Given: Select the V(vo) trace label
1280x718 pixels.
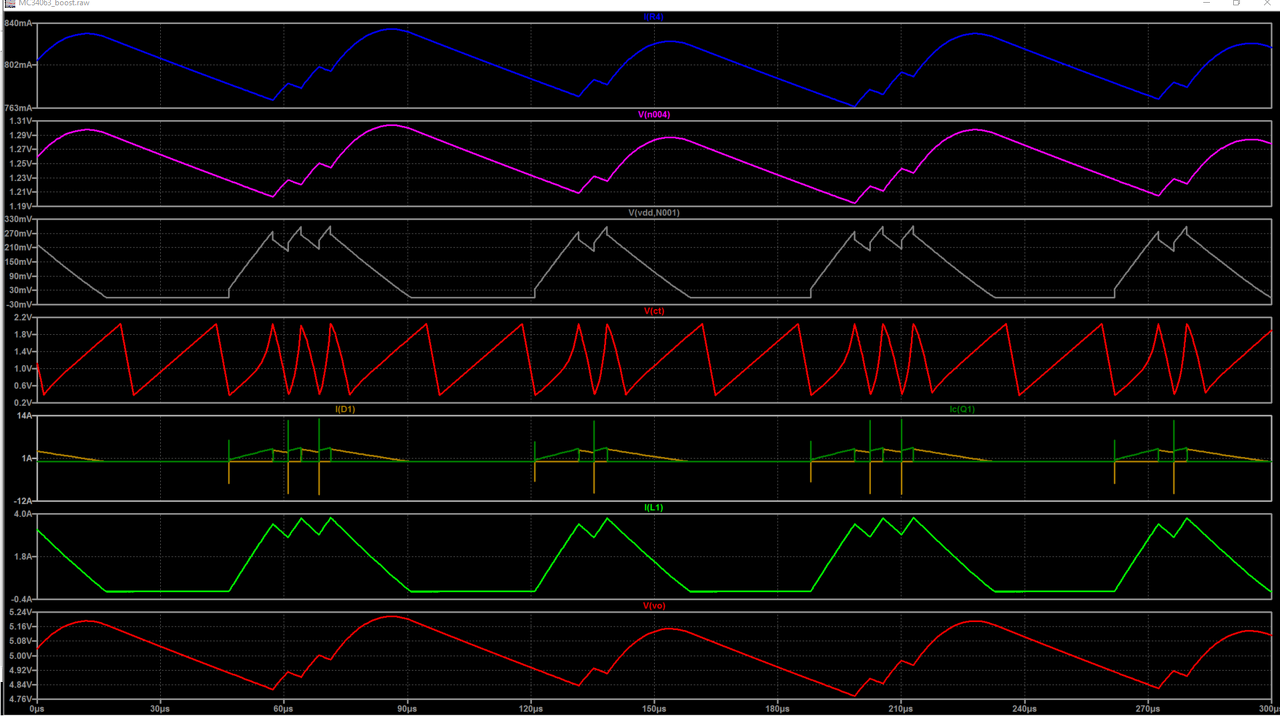Looking at the screenshot, I should coord(654,605).
